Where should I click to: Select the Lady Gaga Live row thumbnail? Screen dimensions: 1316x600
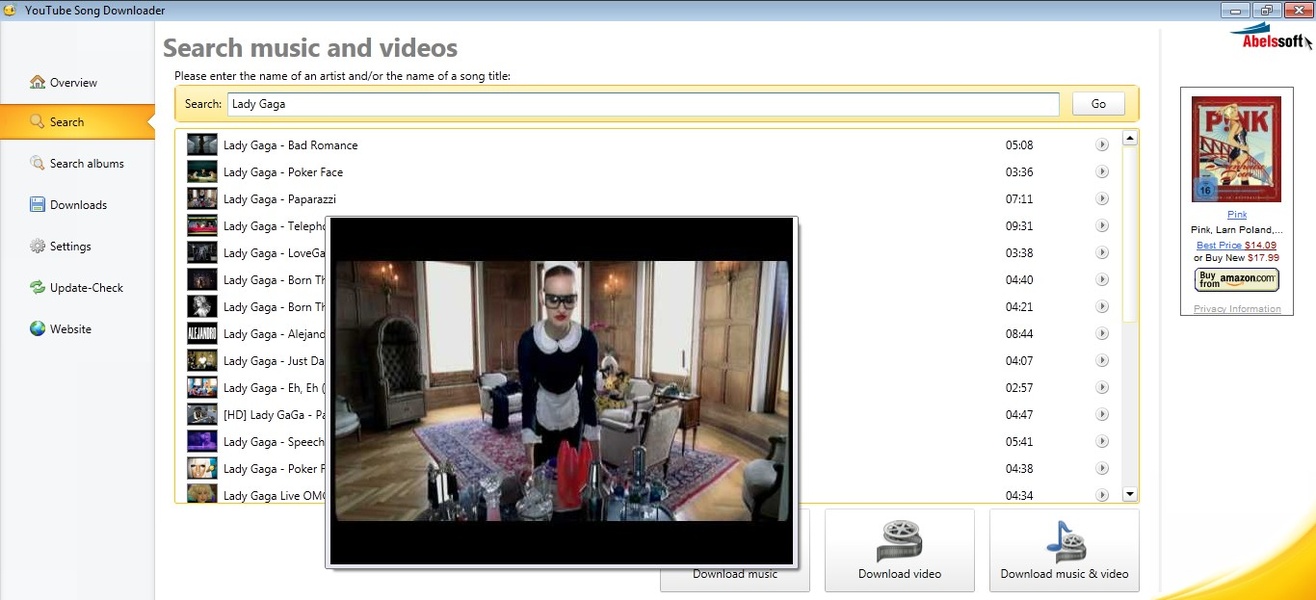point(202,493)
